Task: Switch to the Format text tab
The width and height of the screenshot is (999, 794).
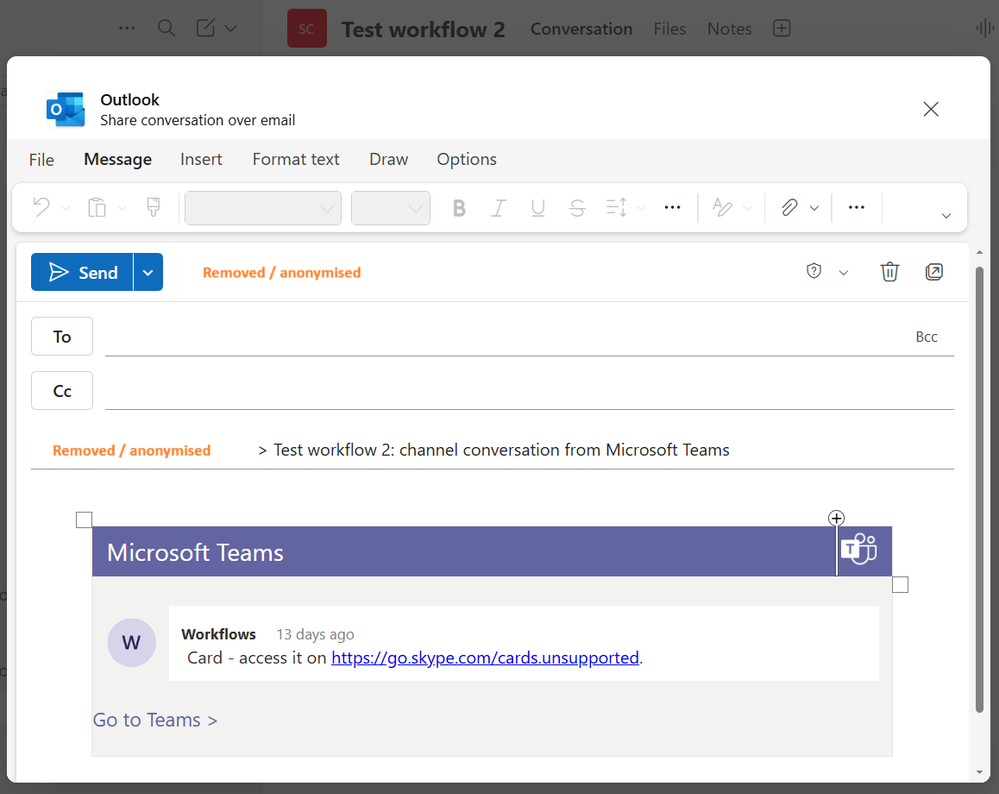Action: 296,159
